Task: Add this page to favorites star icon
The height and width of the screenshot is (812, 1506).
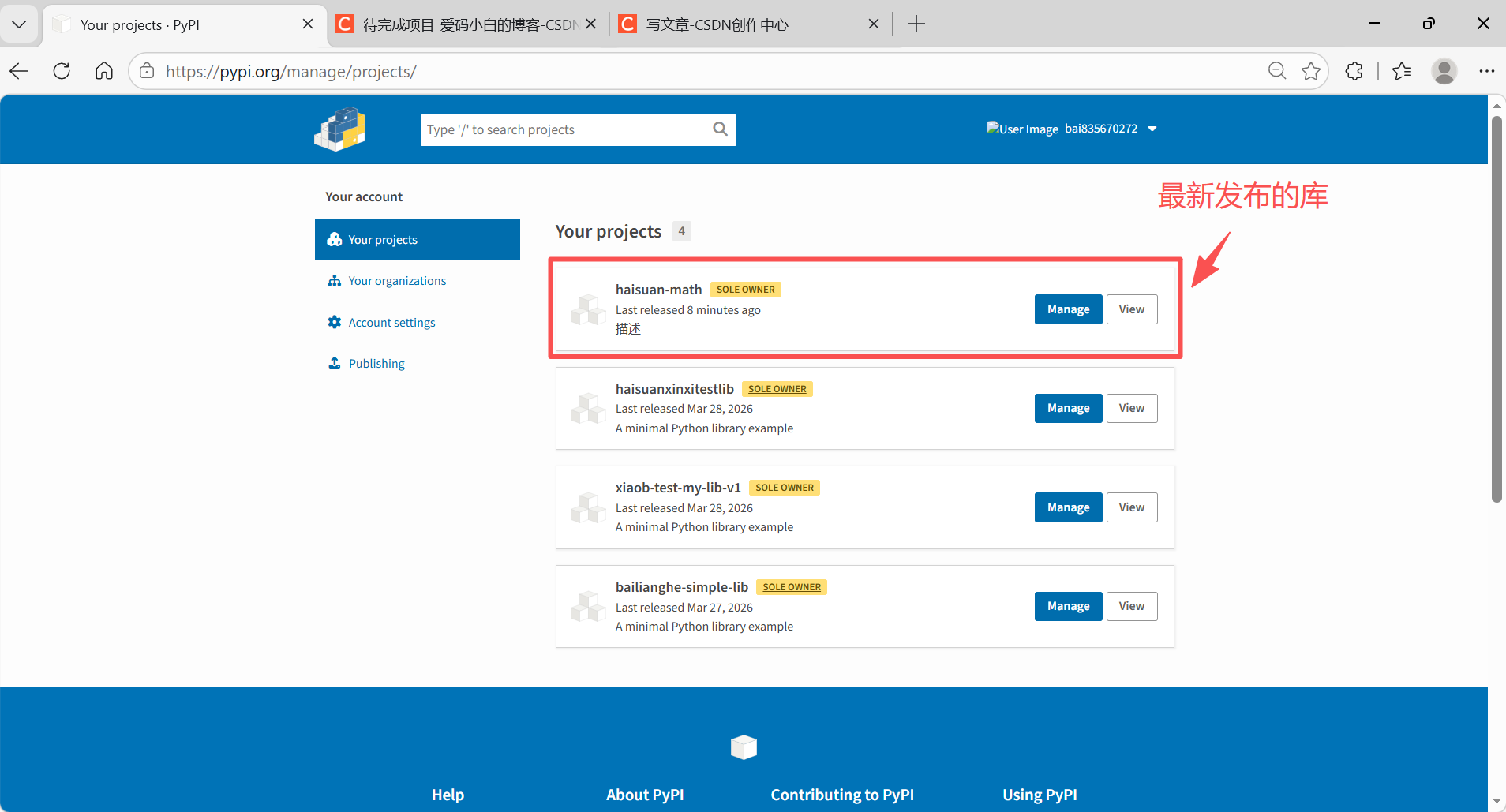Action: coord(1311,71)
